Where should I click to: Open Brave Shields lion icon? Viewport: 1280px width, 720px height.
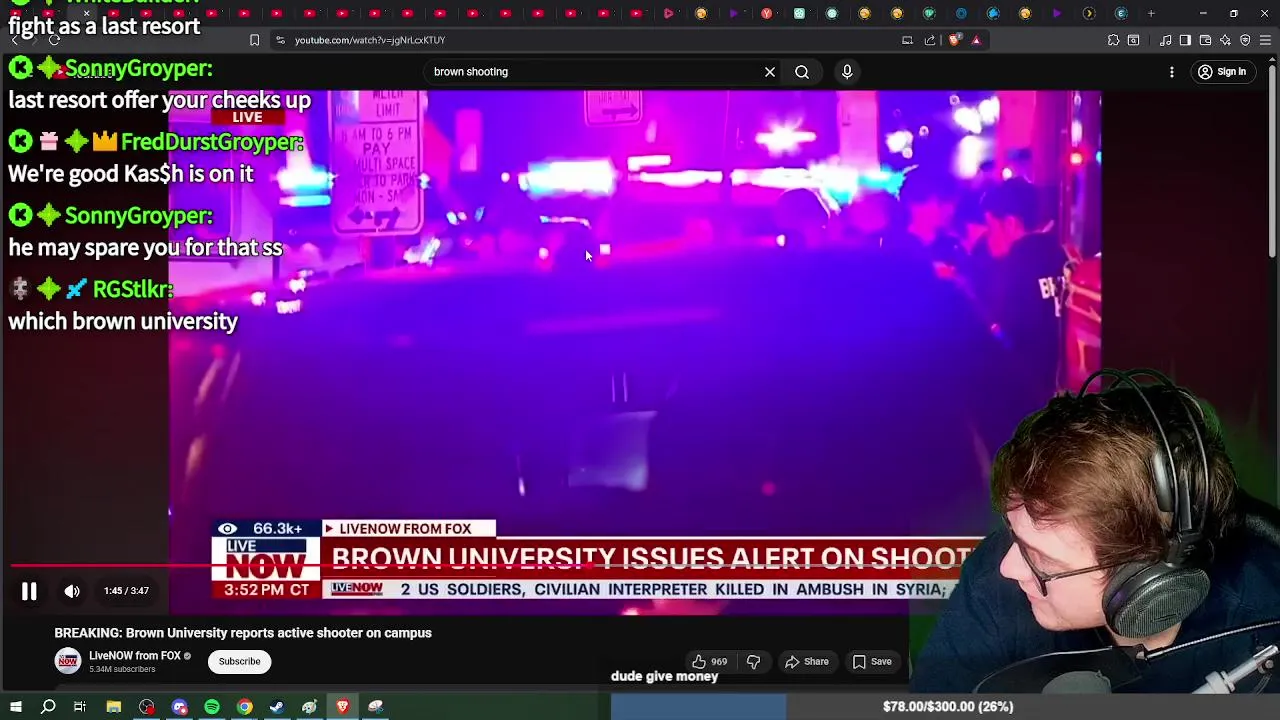point(955,40)
